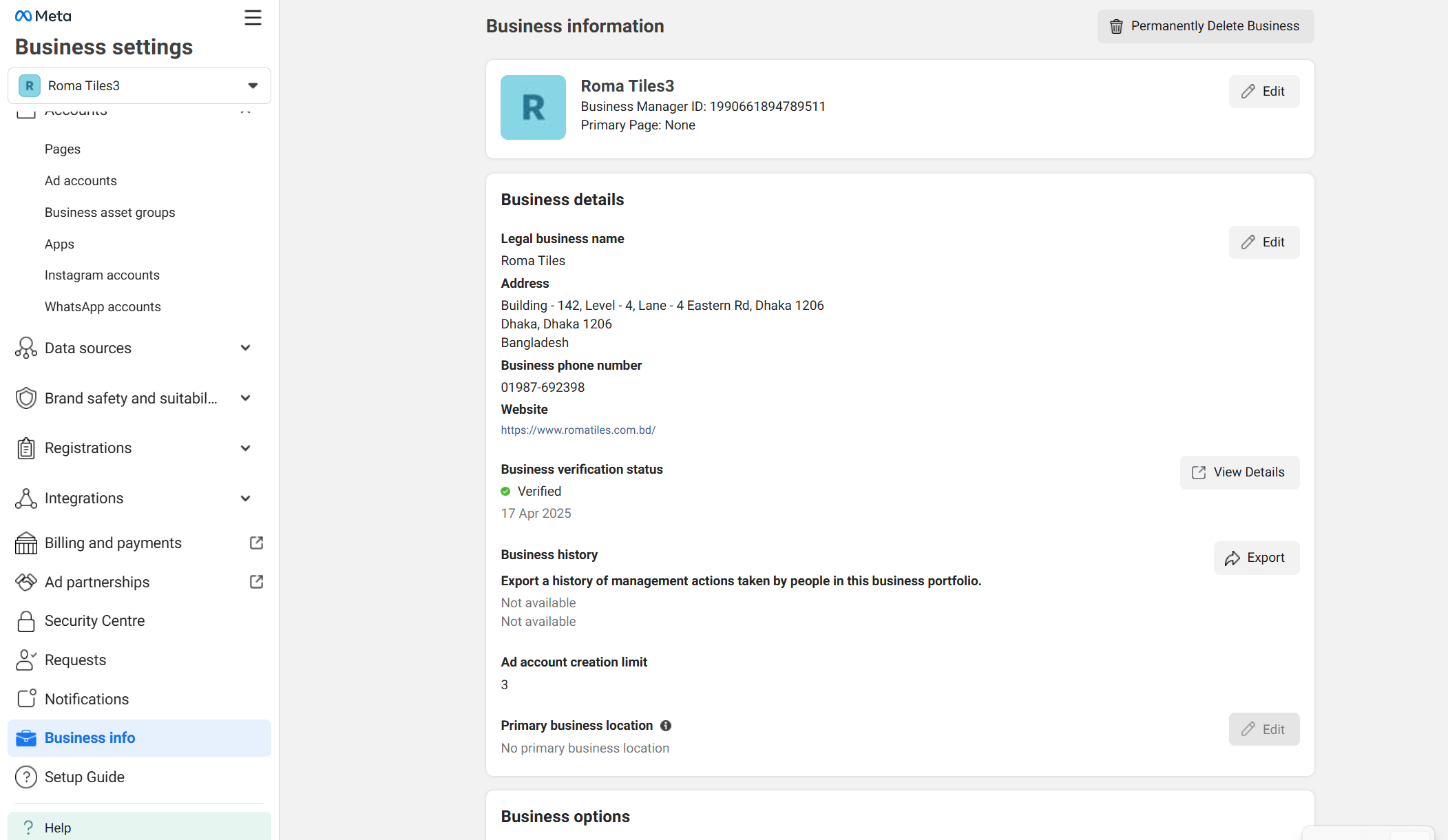
Task: Open Ad accounts in the sidebar
Action: point(81,180)
